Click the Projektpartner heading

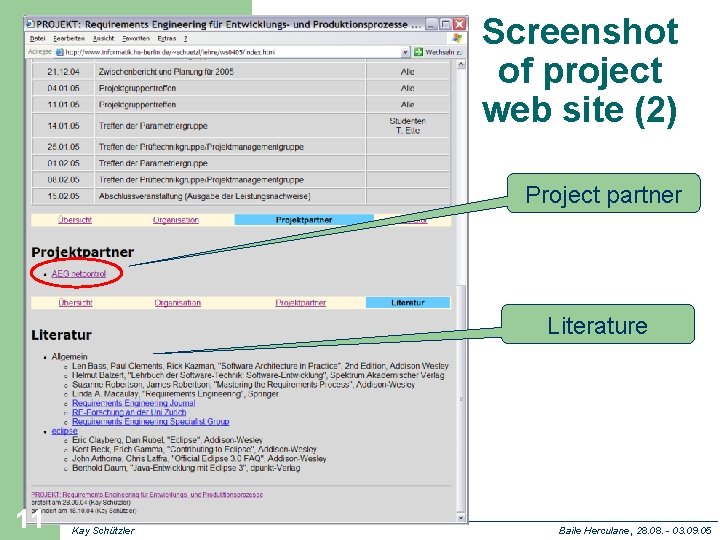pos(83,252)
